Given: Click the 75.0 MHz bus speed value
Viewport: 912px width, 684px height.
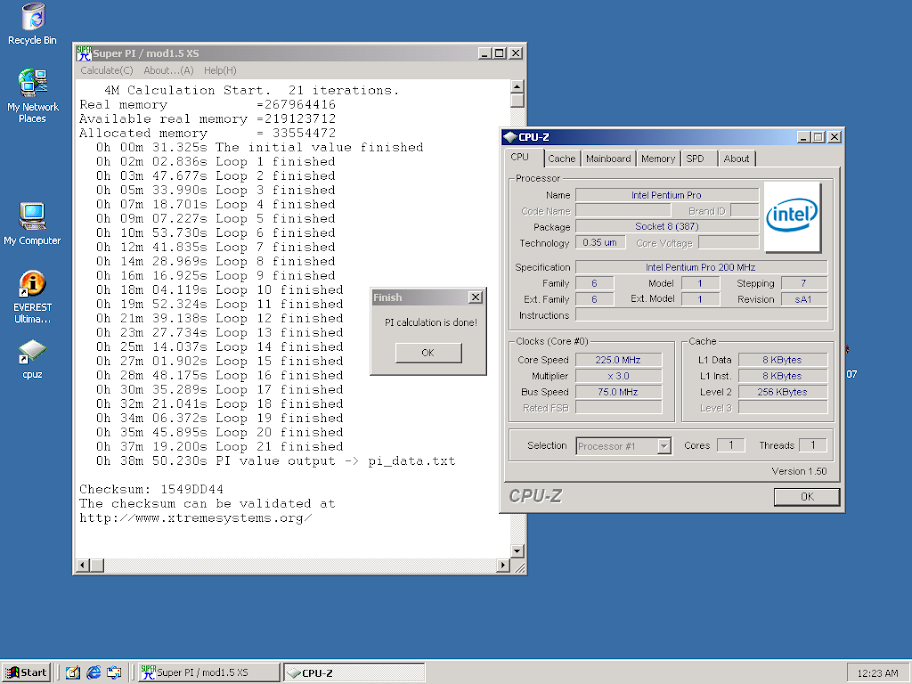Looking at the screenshot, I should tap(618, 391).
